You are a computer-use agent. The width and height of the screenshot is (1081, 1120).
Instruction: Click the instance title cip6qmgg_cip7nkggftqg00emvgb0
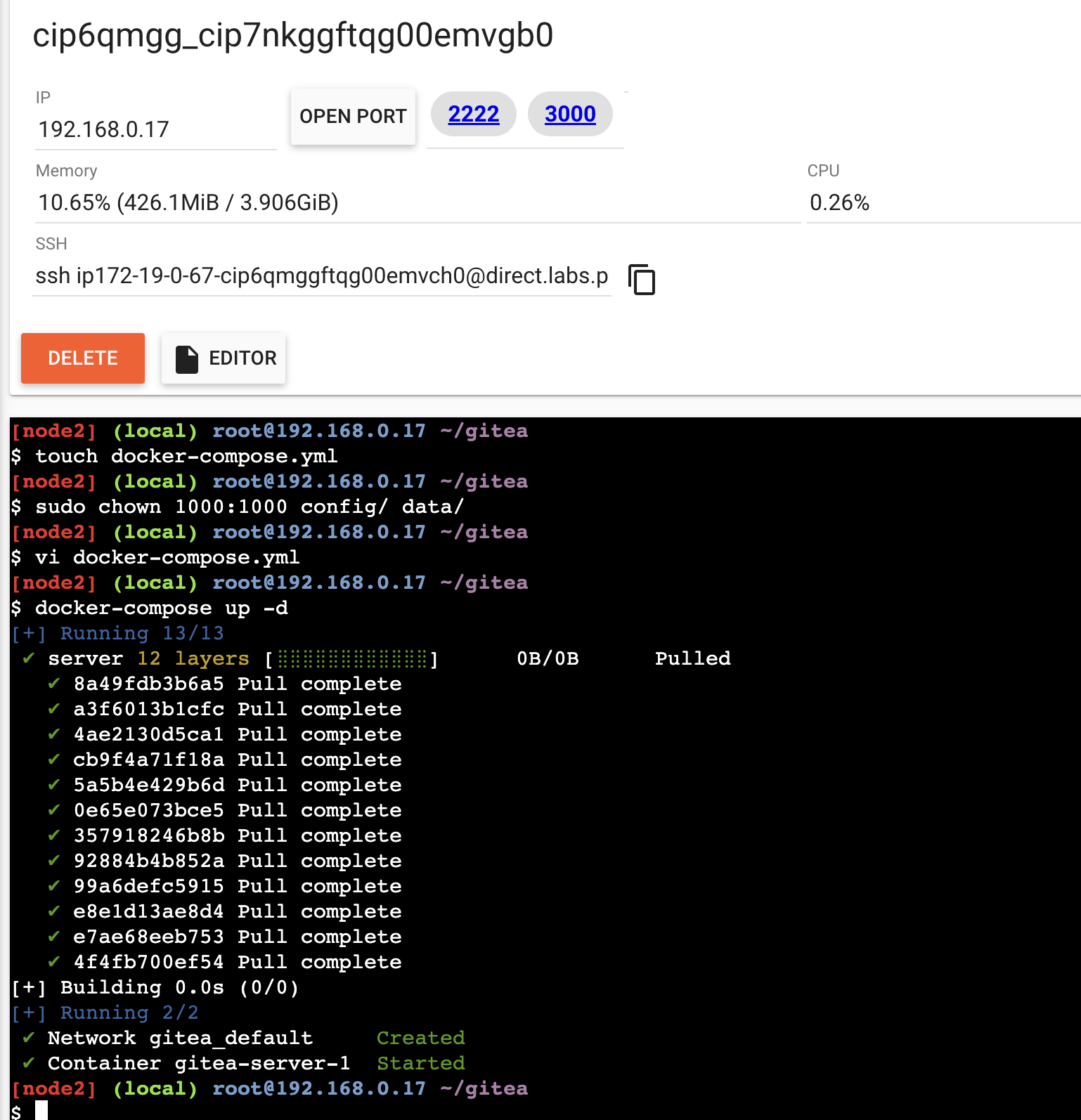(x=293, y=35)
